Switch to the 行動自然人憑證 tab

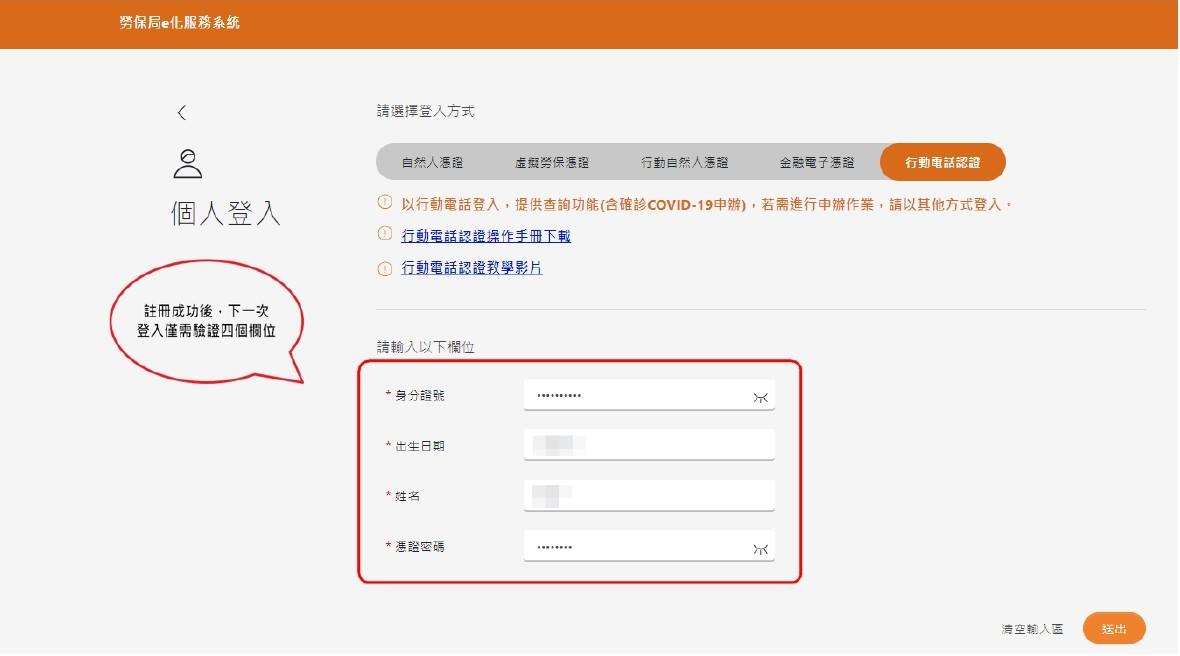pos(684,162)
